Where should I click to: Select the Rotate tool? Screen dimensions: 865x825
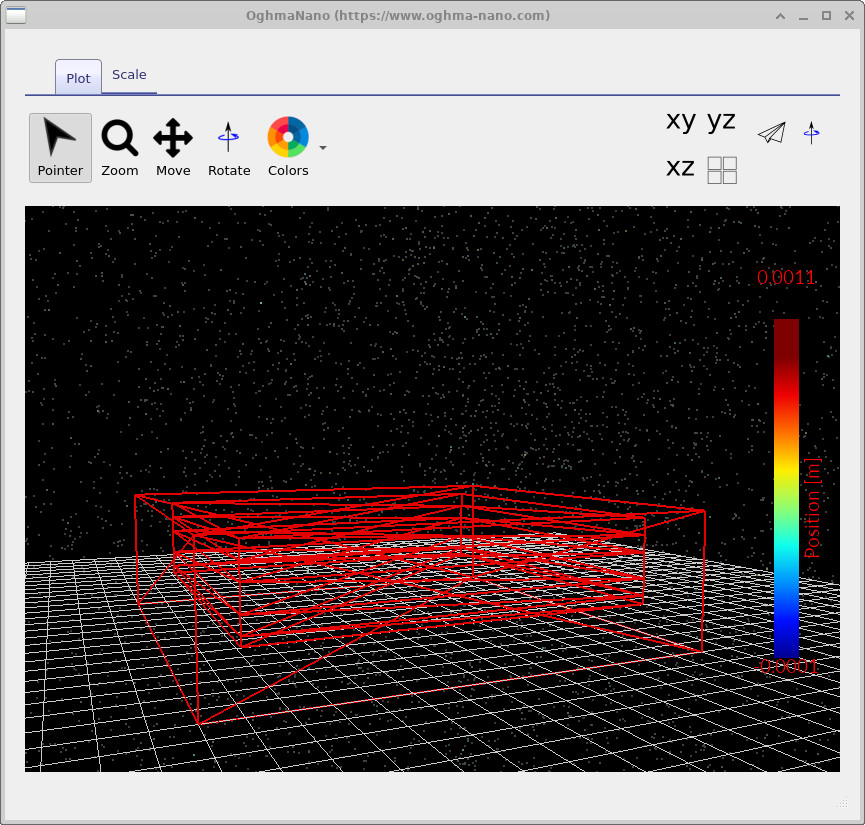click(229, 147)
